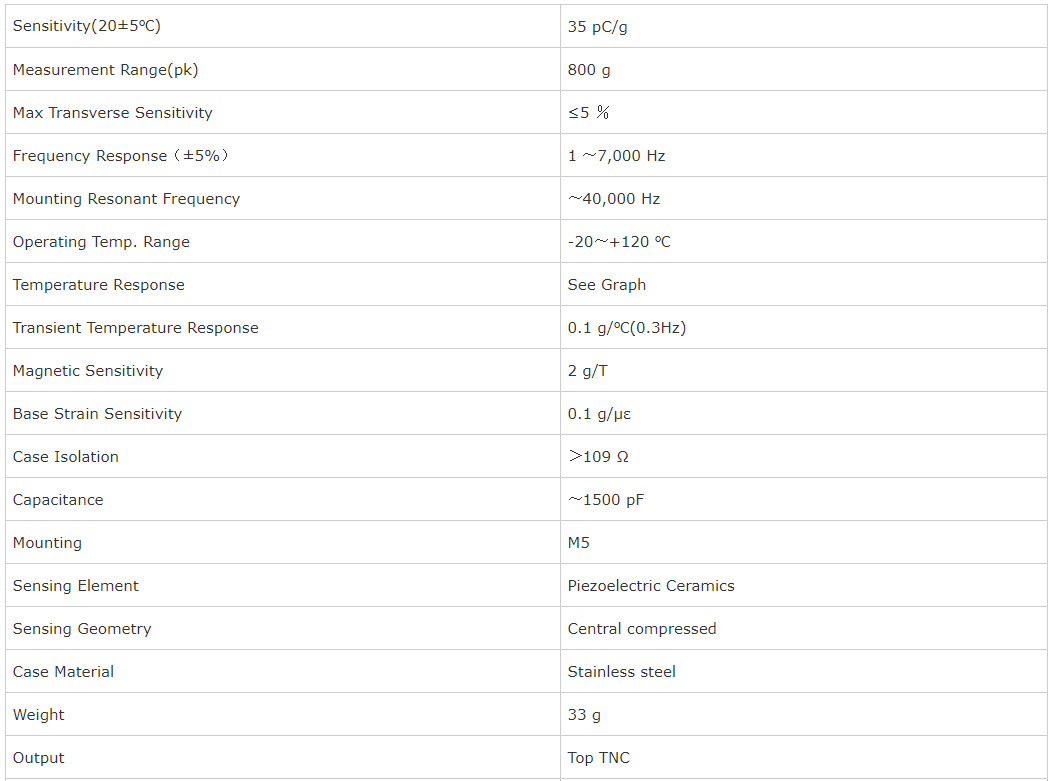The width and height of the screenshot is (1052, 781).
Task: Select the 1~7,000 Hz frequency value
Action: [616, 156]
